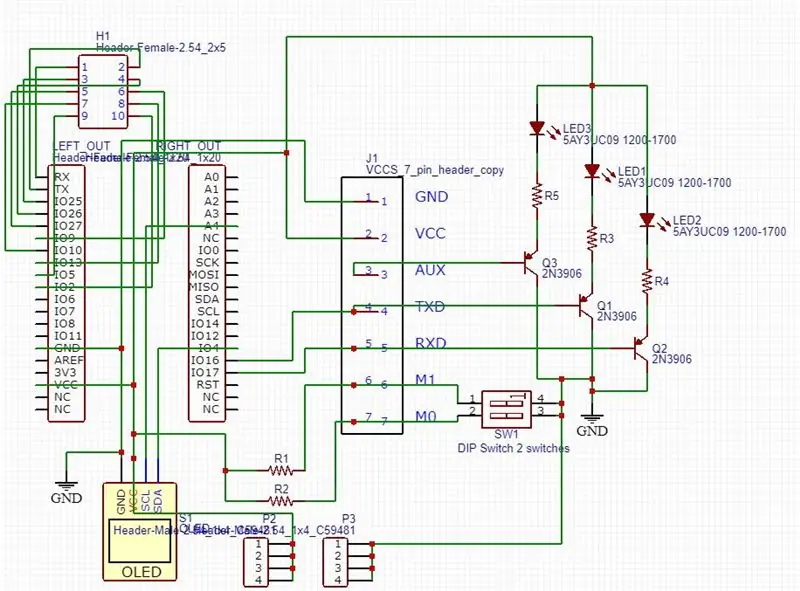The width and height of the screenshot is (800, 591).
Task: Select the GND symbol left of OLED
Action: (x=66, y=492)
